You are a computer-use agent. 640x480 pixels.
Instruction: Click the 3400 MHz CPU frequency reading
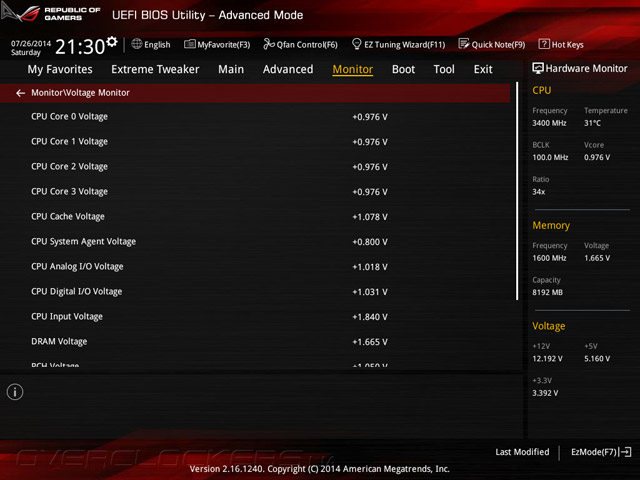click(549, 123)
